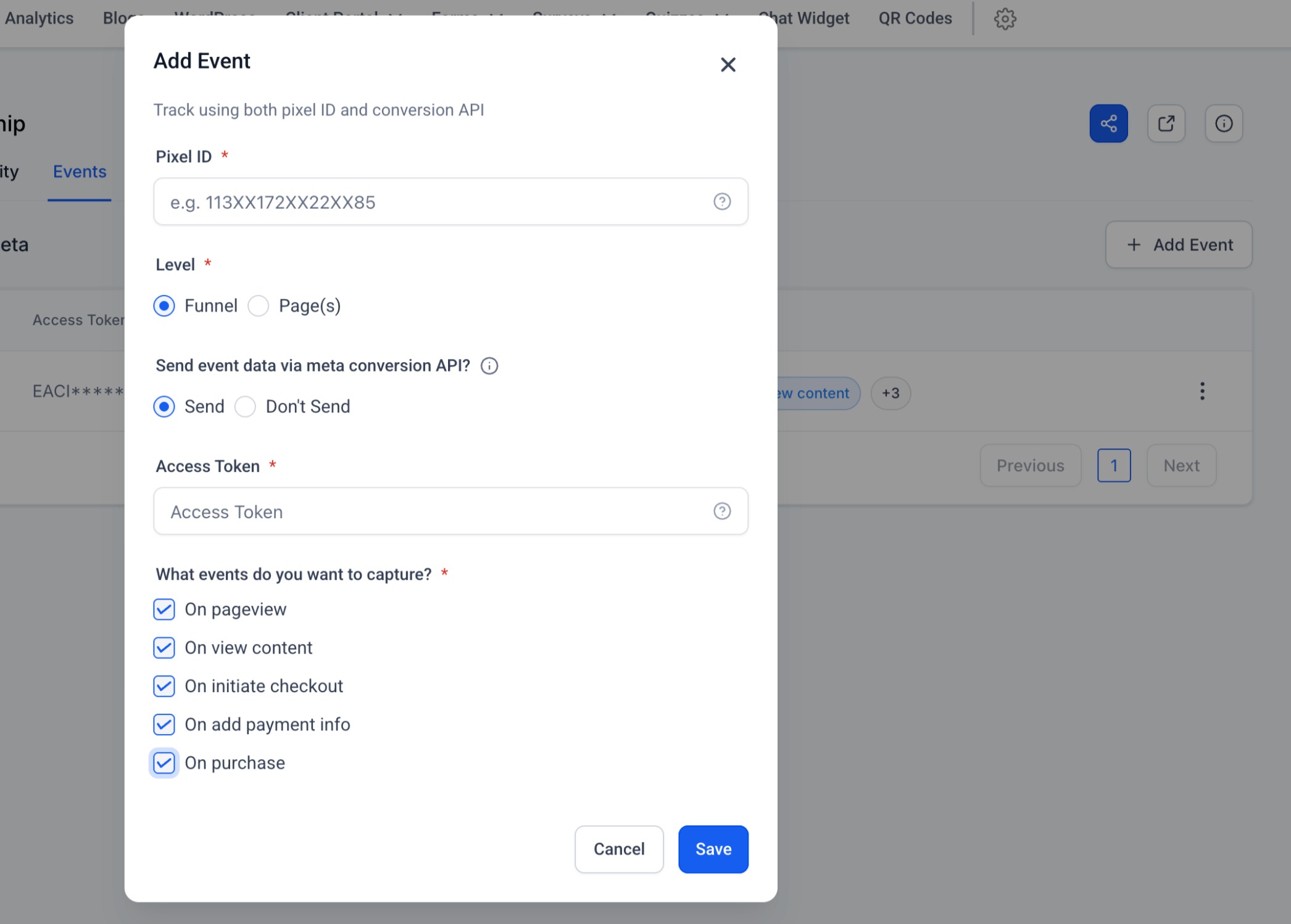Click info icon beside meta conversion API
The width and height of the screenshot is (1291, 924).
pyautogui.click(x=489, y=366)
